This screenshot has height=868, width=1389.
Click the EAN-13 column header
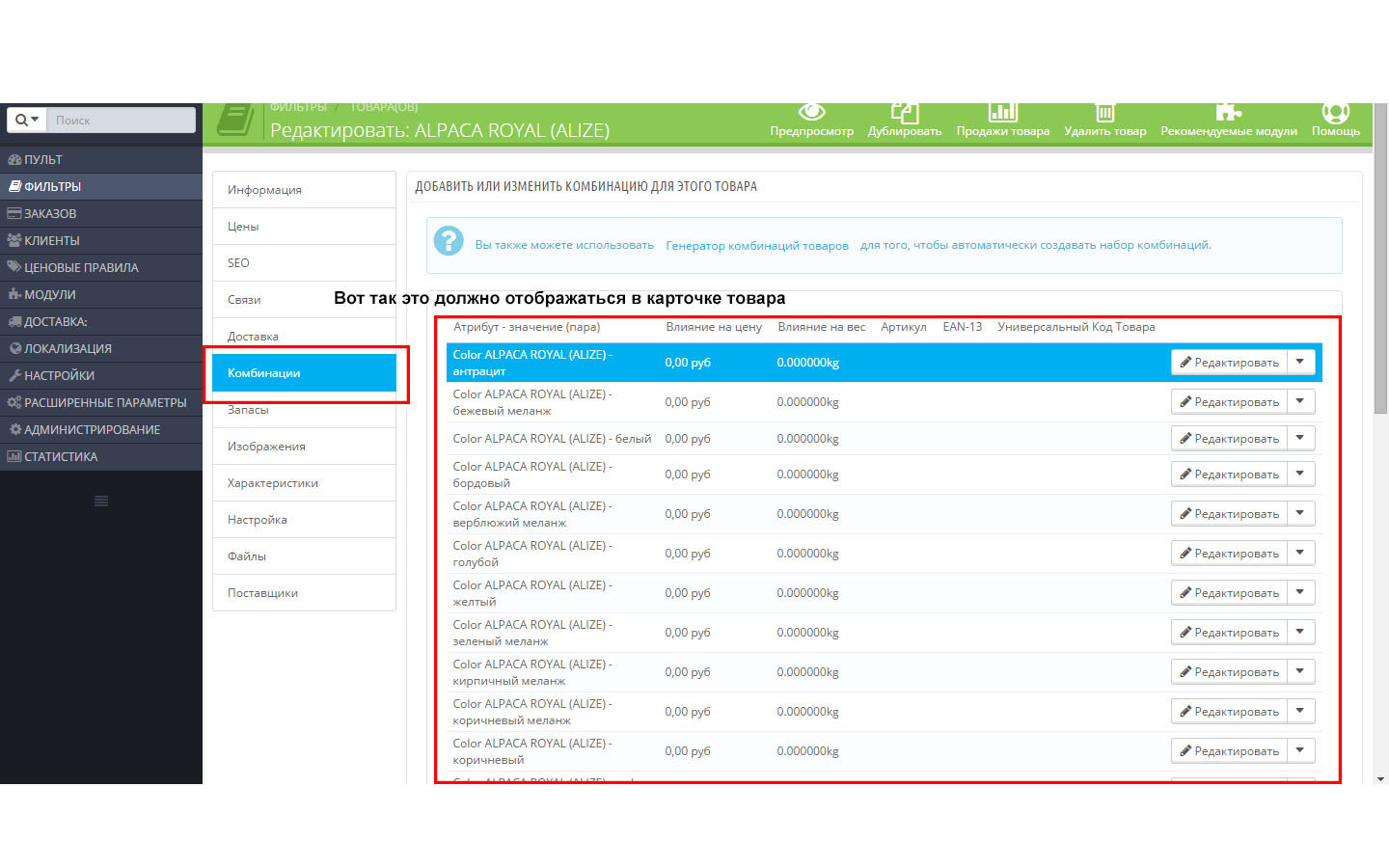coord(963,327)
